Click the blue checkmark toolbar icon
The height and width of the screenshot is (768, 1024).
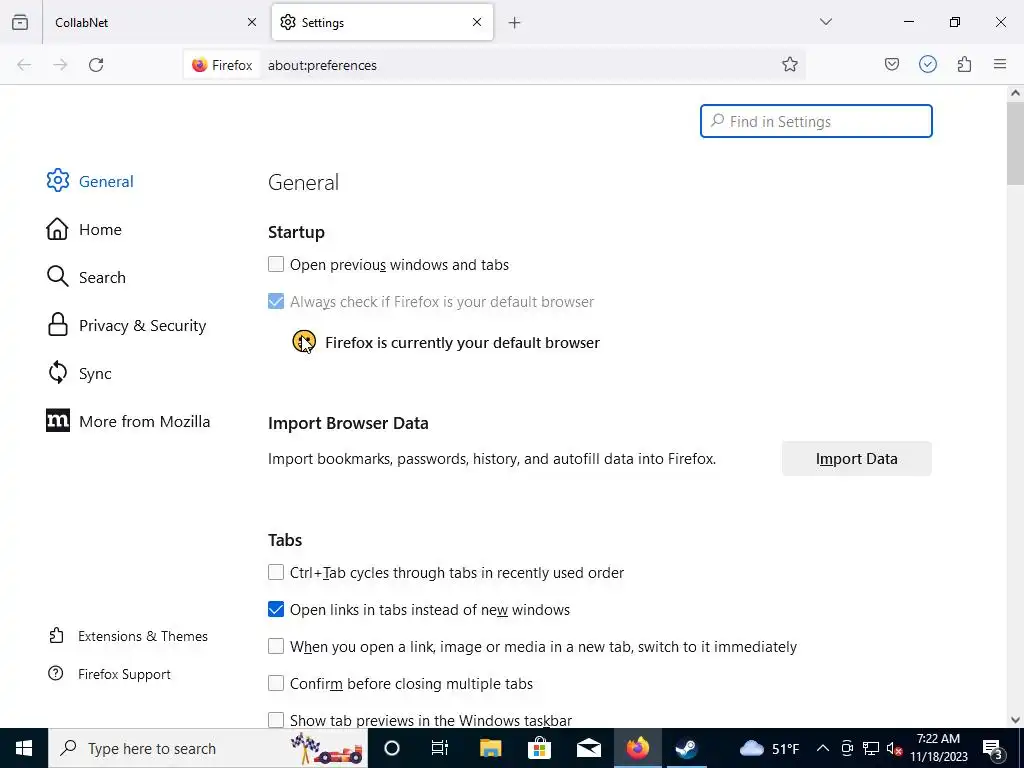coord(927,64)
